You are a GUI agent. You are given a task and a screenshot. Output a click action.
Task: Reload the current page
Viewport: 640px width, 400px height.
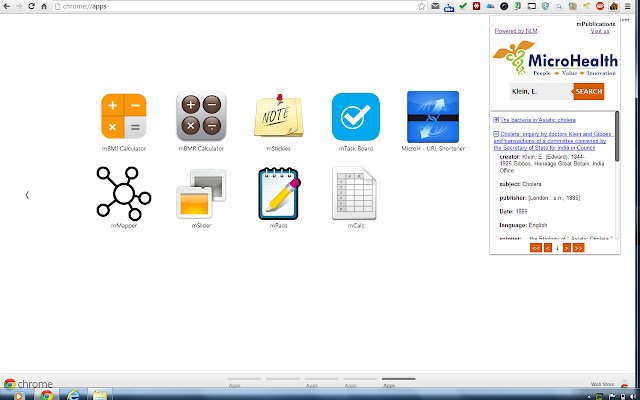[31, 6]
